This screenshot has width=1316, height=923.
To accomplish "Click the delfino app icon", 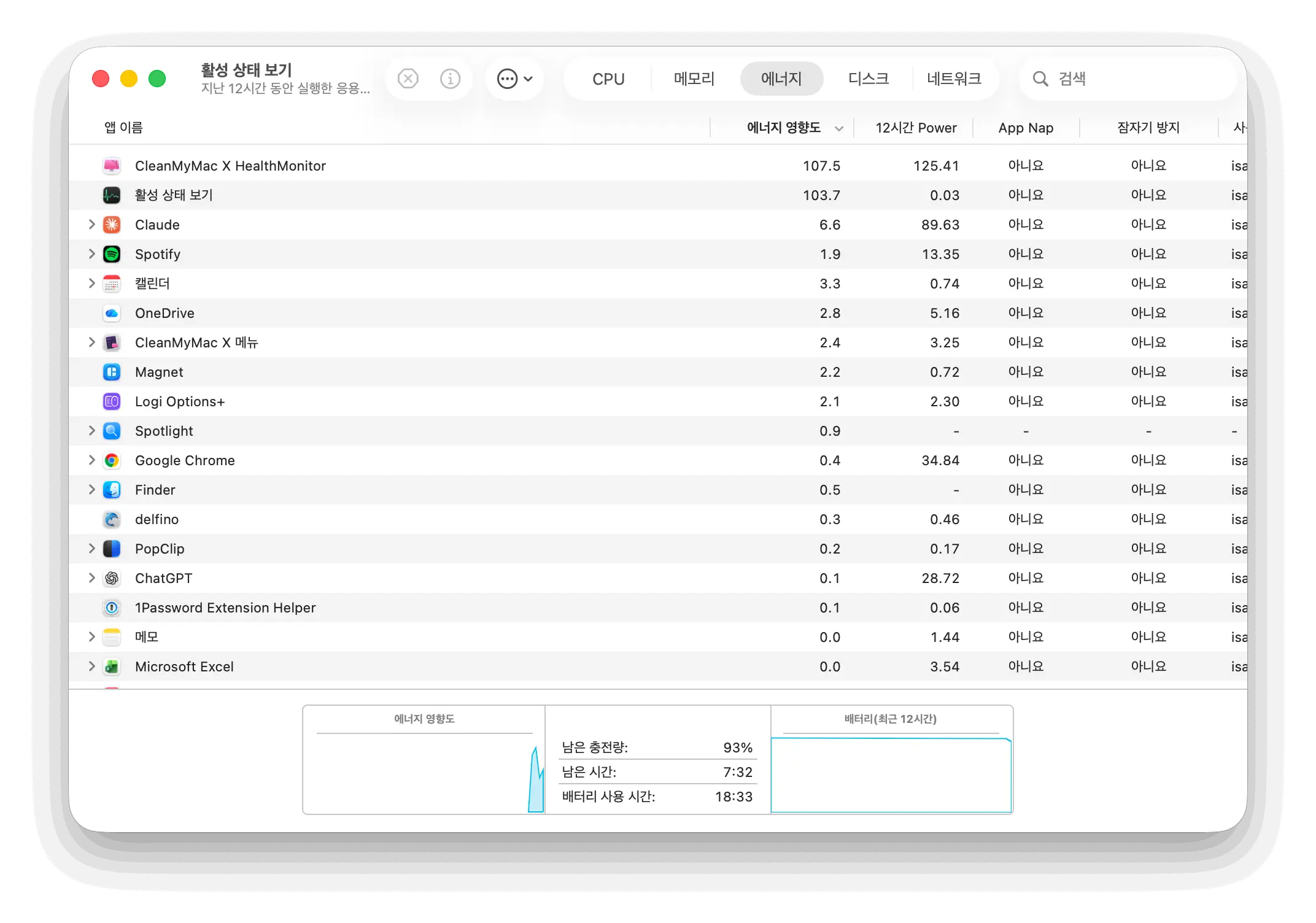I will [x=112, y=519].
